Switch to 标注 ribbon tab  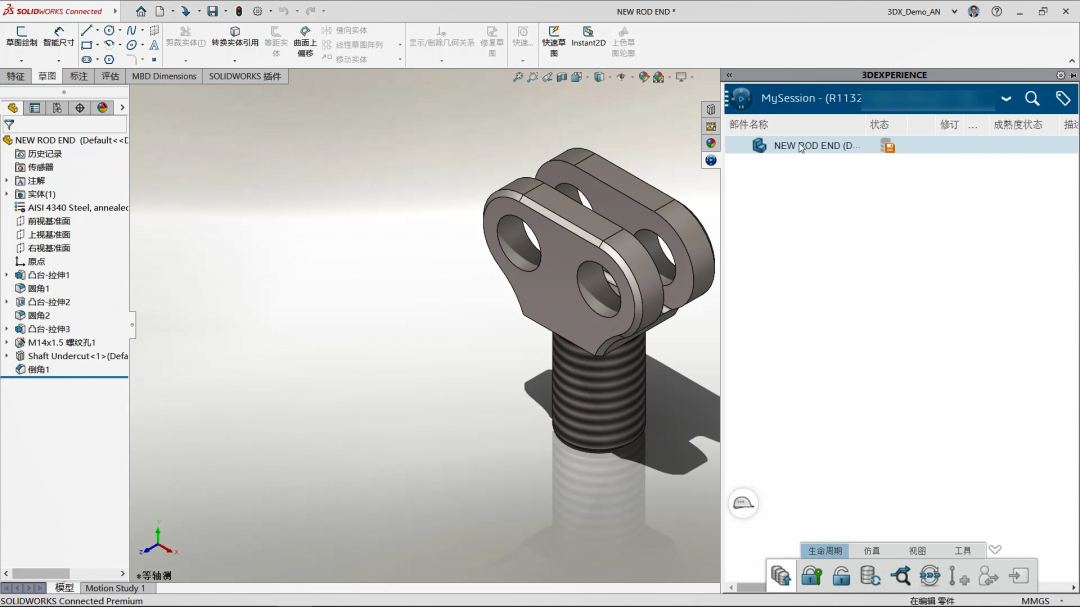coord(79,76)
